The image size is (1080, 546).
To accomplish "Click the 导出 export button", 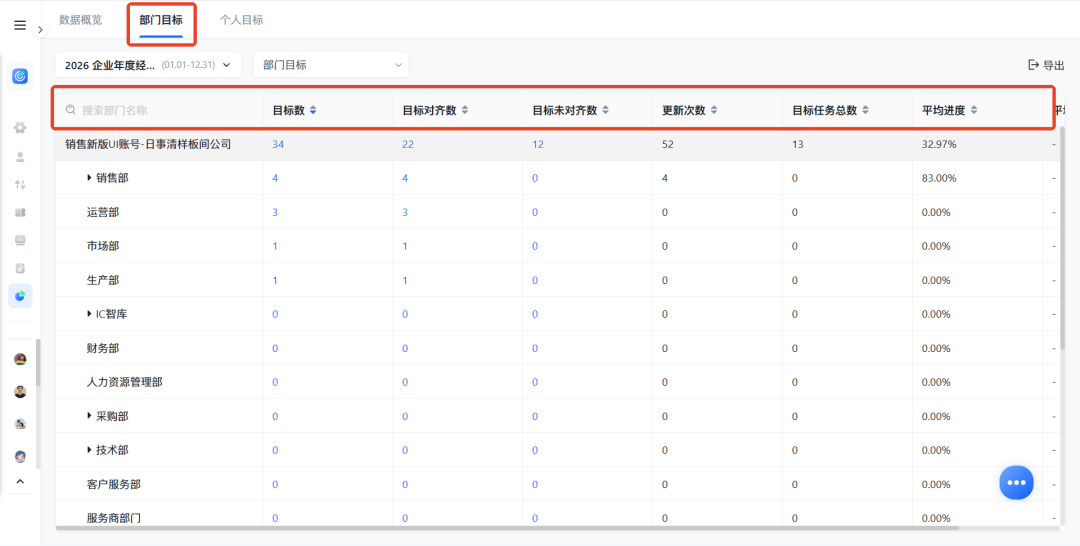I will 1046,65.
